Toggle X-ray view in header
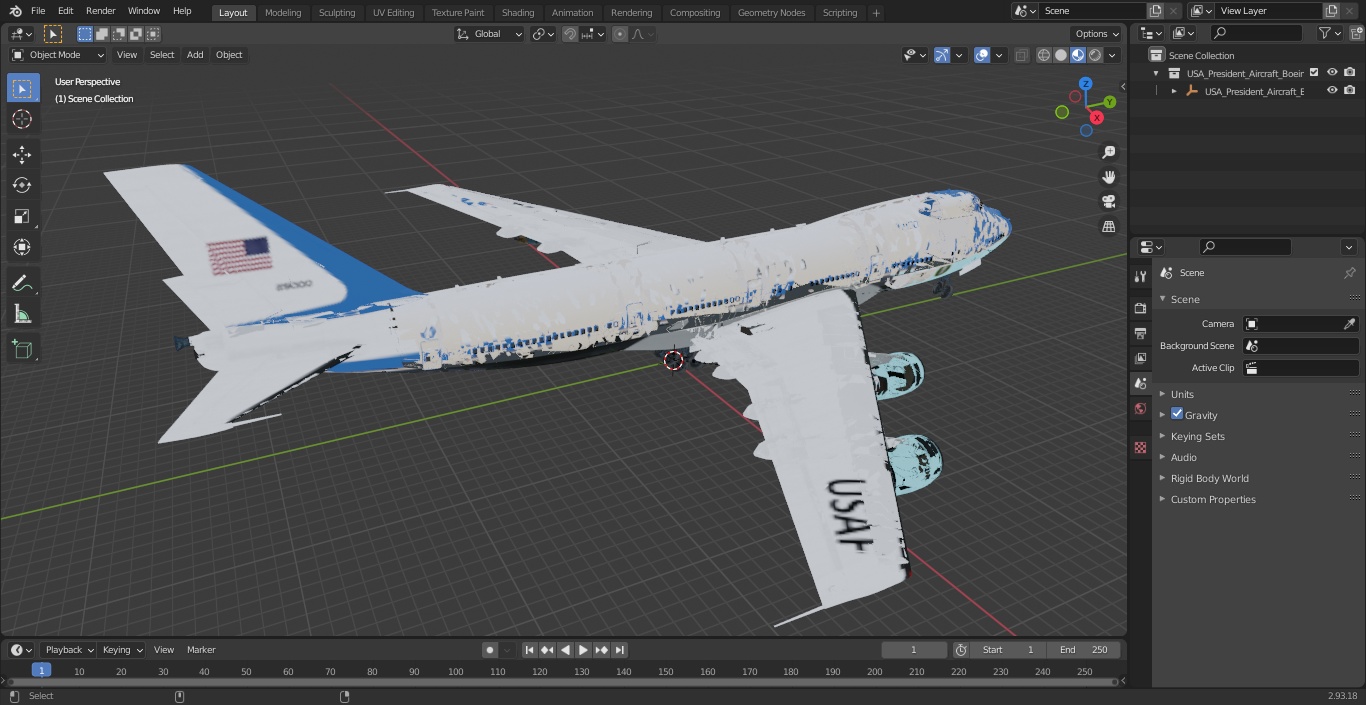 point(1021,55)
